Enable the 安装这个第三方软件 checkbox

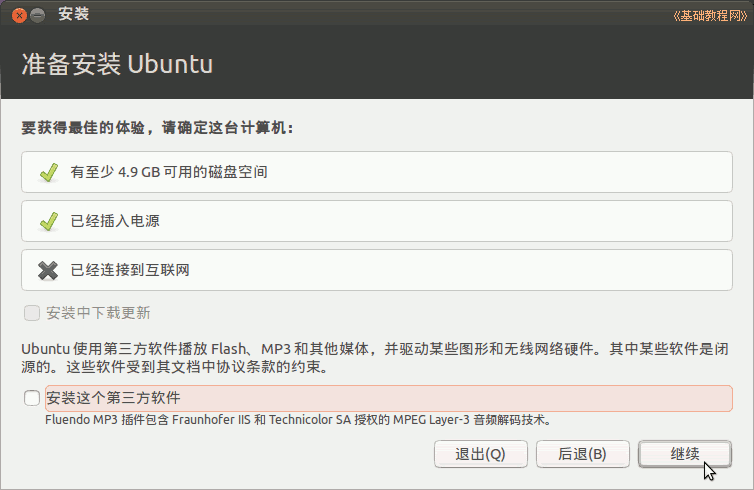32,398
